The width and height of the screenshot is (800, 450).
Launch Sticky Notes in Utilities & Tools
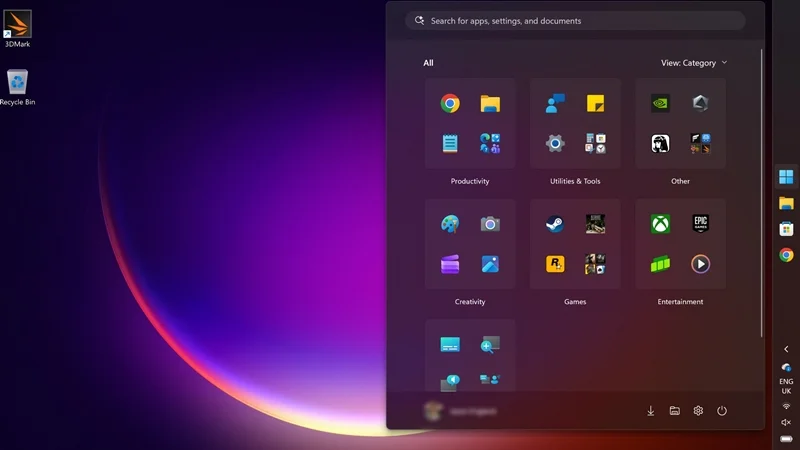[595, 104]
